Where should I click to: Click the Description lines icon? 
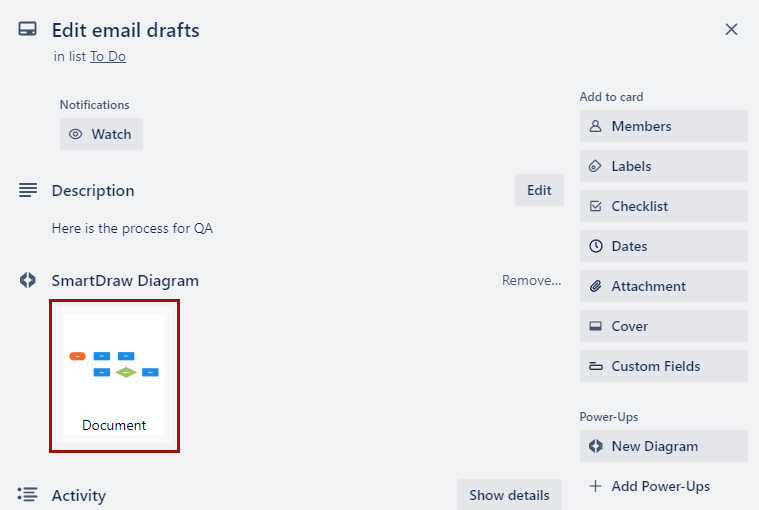[28, 190]
